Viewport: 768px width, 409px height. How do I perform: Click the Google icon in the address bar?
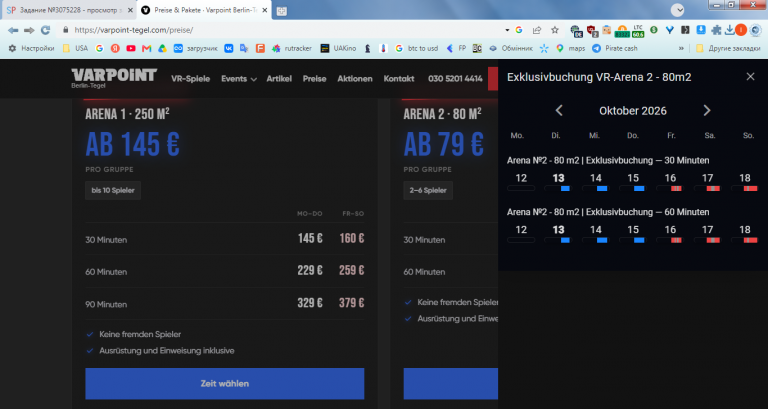(x=519, y=30)
